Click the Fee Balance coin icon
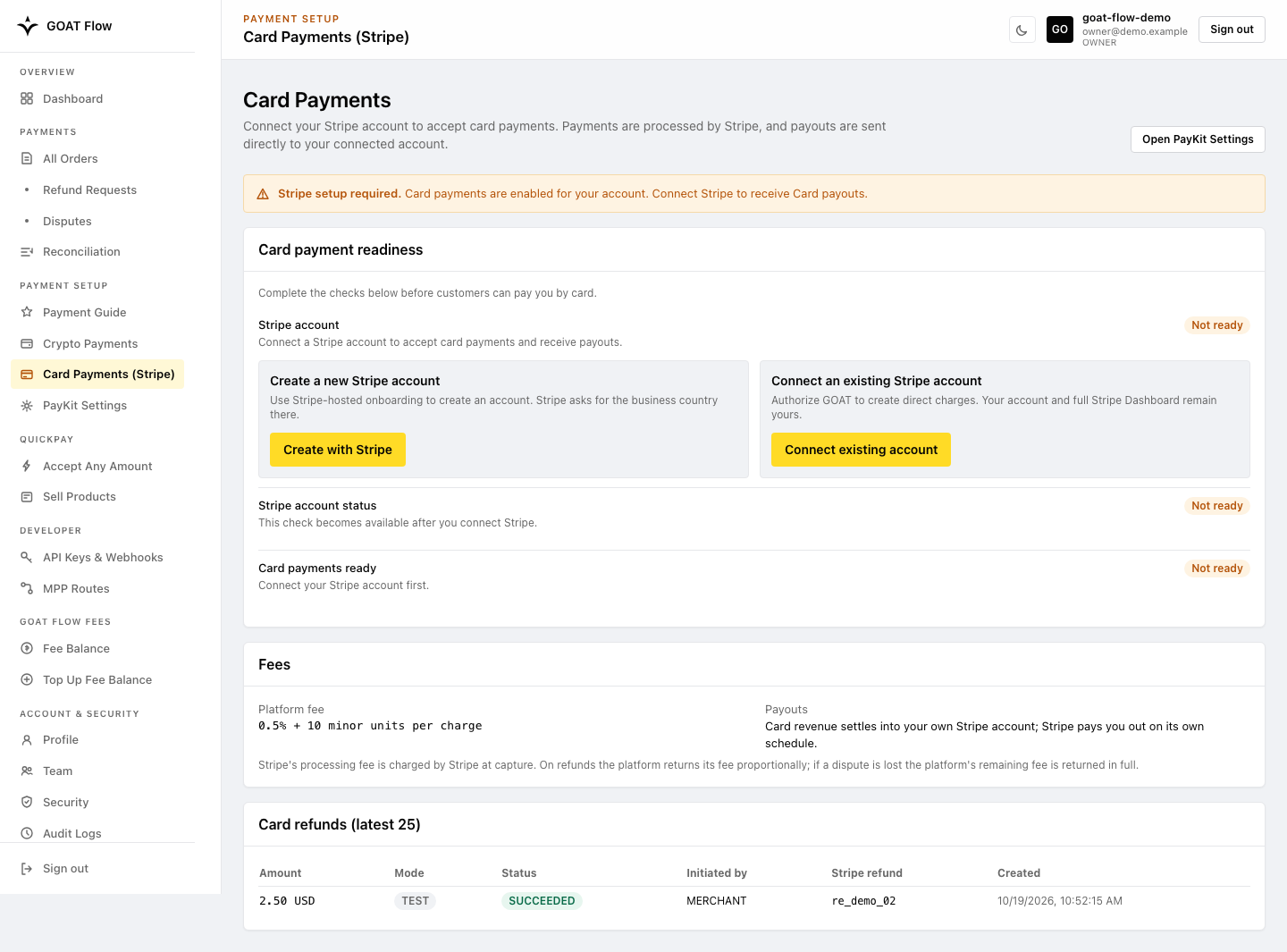The height and width of the screenshot is (952, 1287). pos(27,648)
